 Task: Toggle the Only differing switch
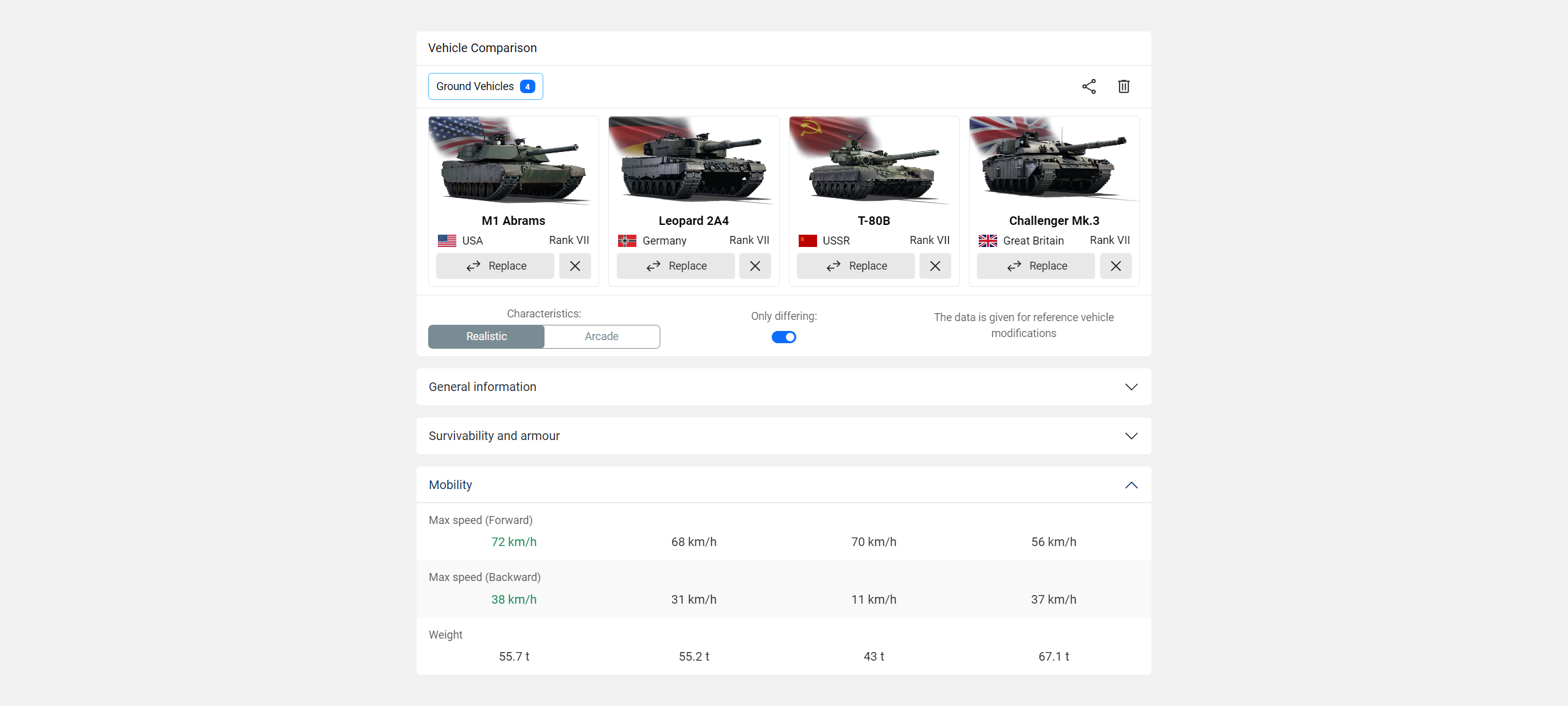tap(783, 337)
